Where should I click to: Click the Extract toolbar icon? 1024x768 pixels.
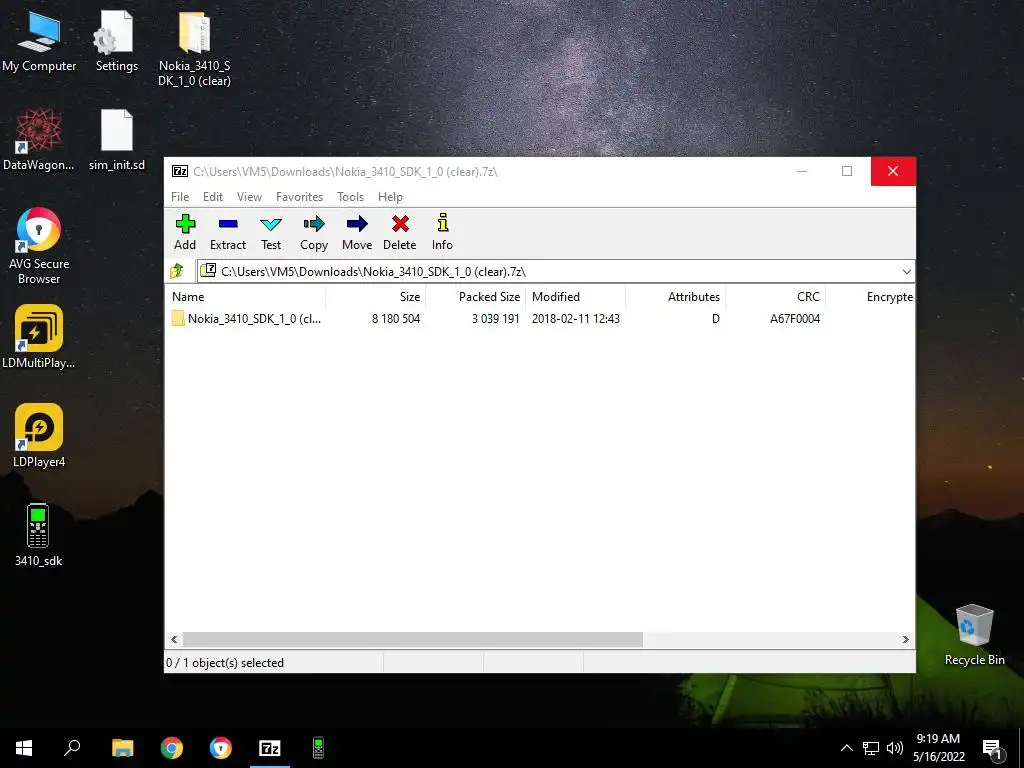(x=228, y=232)
